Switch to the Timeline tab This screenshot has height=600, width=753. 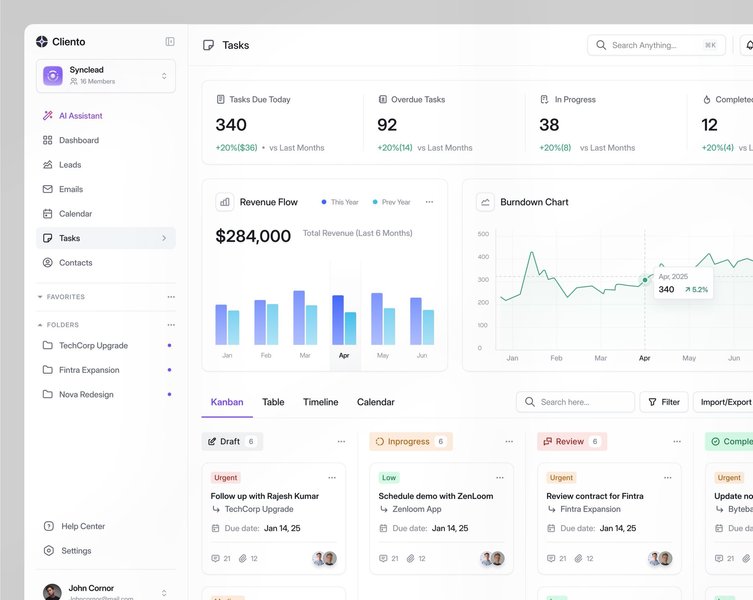[321, 402]
